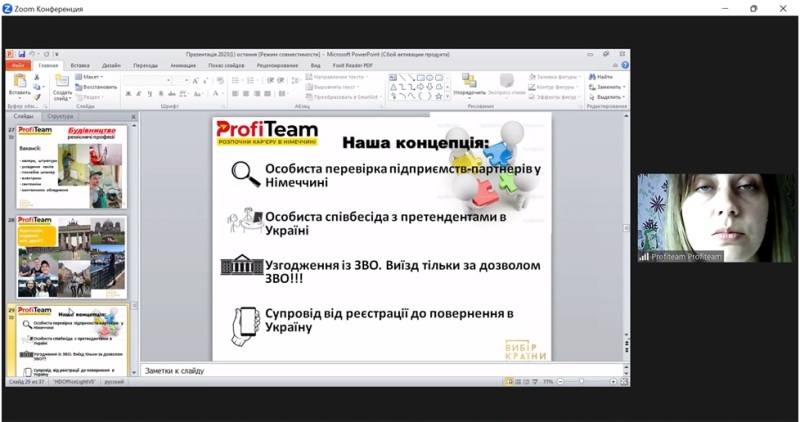Decrease list indent level

[270, 81]
